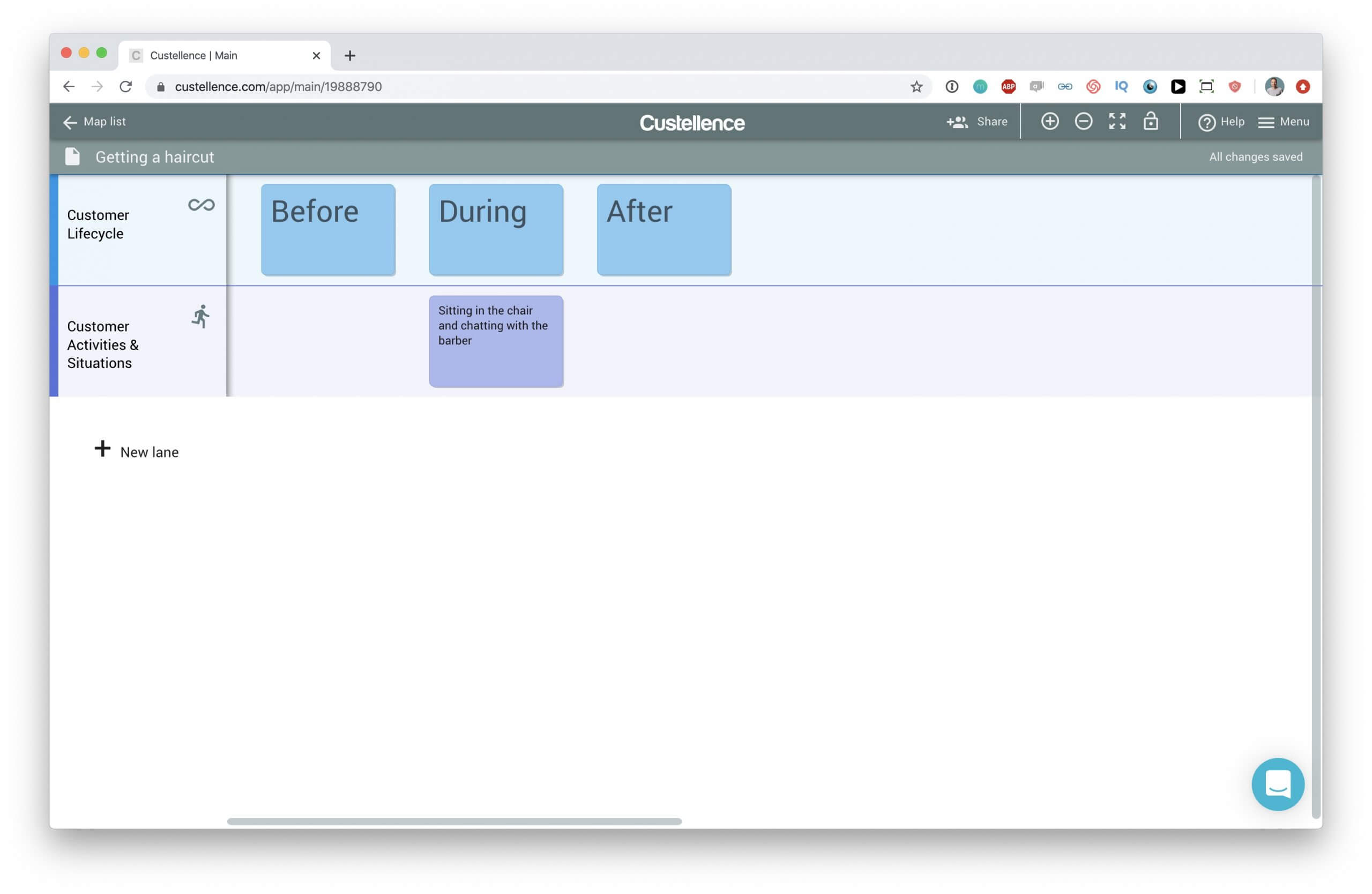Click the Sitting in the chair activity card
The height and width of the screenshot is (894, 1372).
[x=495, y=341]
